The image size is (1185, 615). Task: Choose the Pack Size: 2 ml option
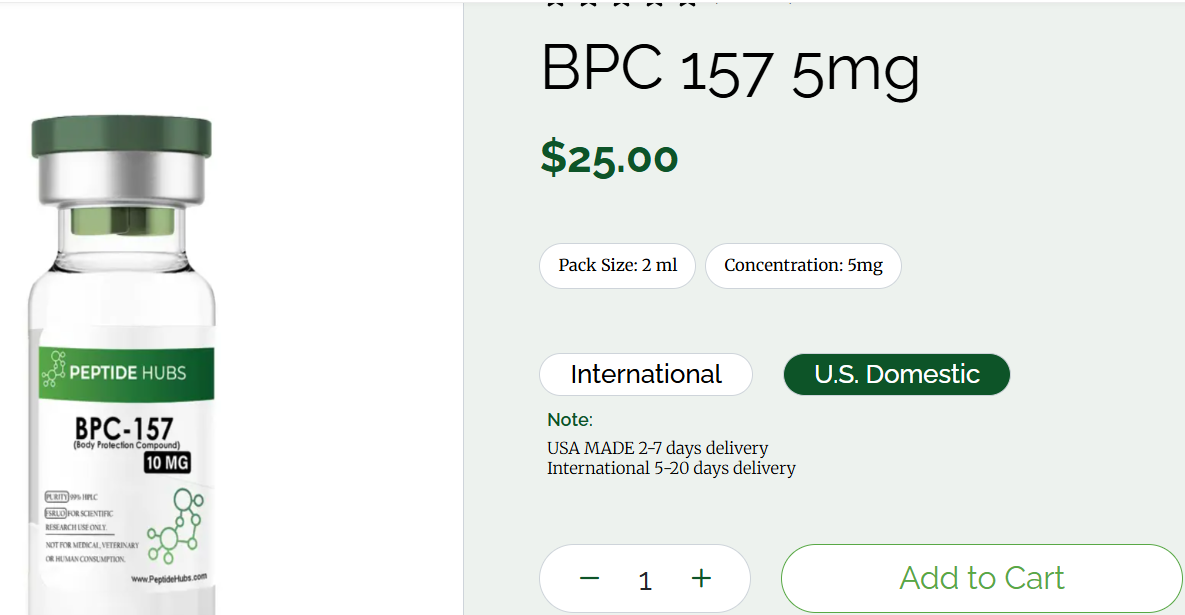[x=617, y=266]
